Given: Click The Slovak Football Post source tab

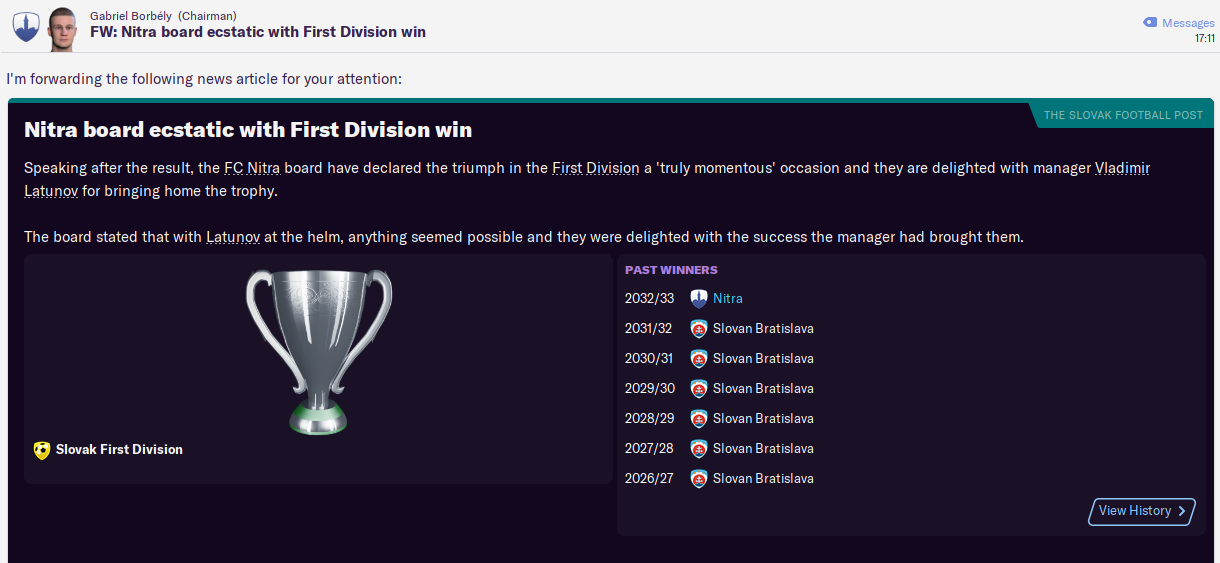Looking at the screenshot, I should click(1123, 115).
